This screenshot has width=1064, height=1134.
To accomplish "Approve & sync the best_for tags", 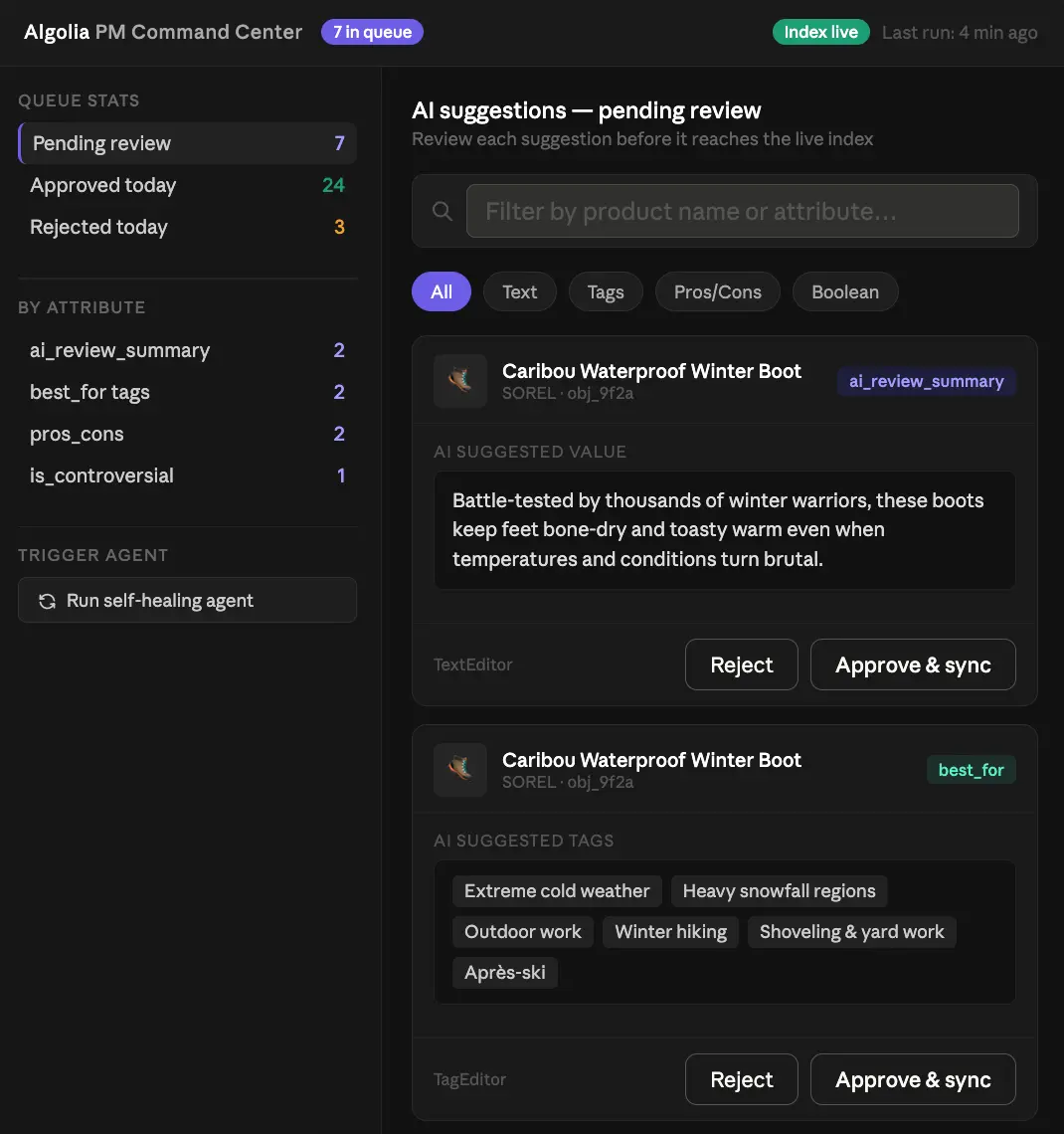I will pos(913,1079).
